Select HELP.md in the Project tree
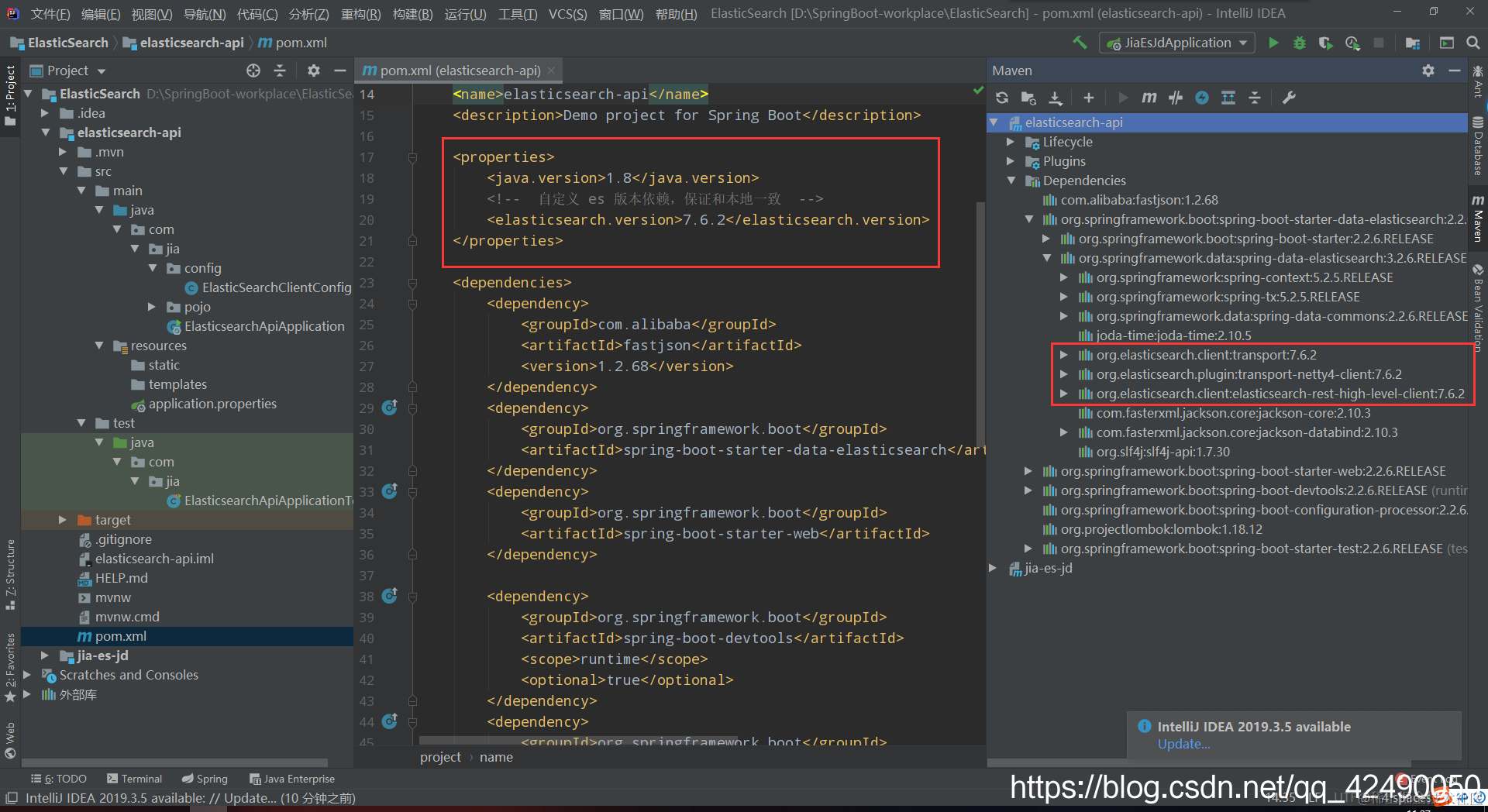 point(112,578)
